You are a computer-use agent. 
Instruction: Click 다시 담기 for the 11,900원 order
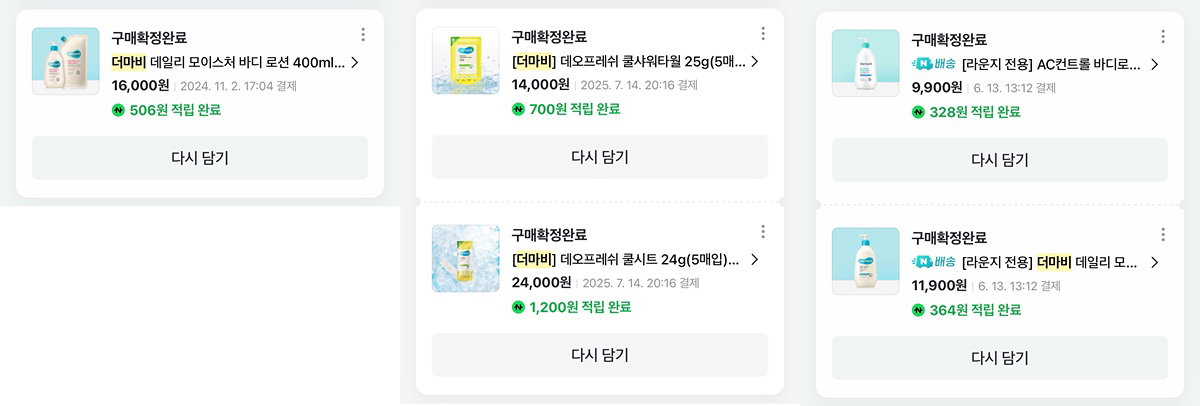tap(1000, 358)
